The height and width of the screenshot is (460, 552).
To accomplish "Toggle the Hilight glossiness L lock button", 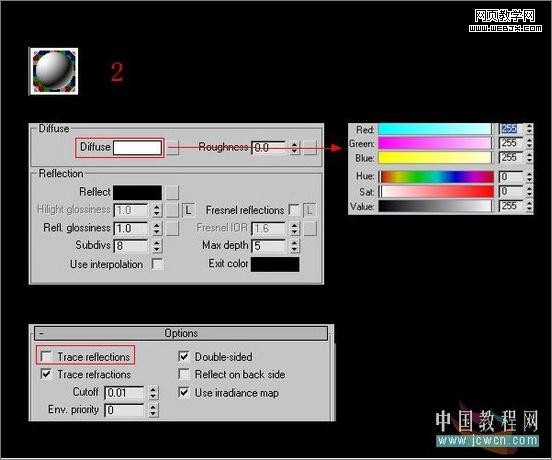I will click(188, 210).
